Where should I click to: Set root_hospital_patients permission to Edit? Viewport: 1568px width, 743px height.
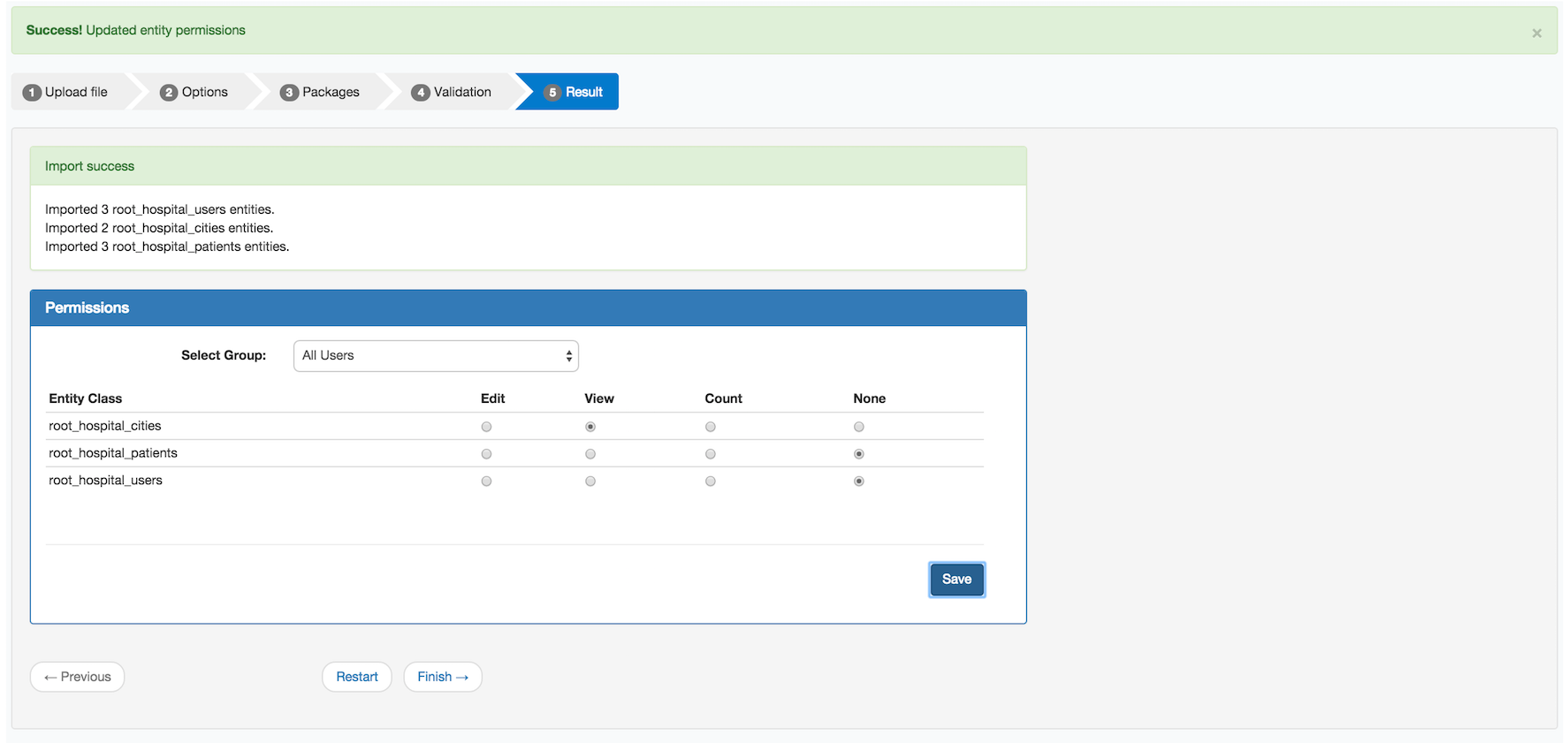486,454
